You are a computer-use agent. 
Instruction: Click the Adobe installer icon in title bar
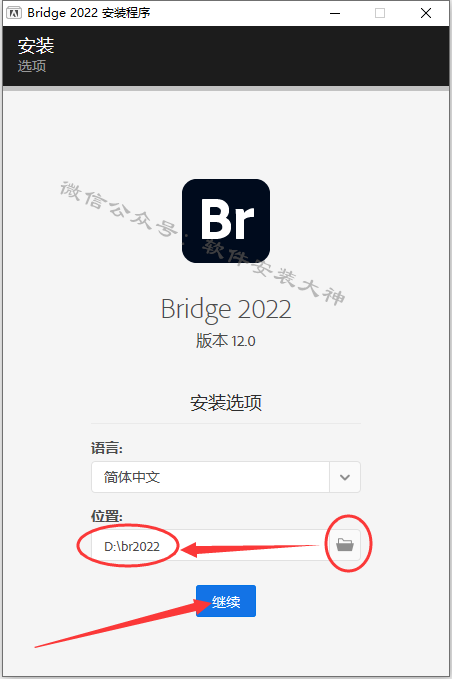pyautogui.click(x=14, y=13)
